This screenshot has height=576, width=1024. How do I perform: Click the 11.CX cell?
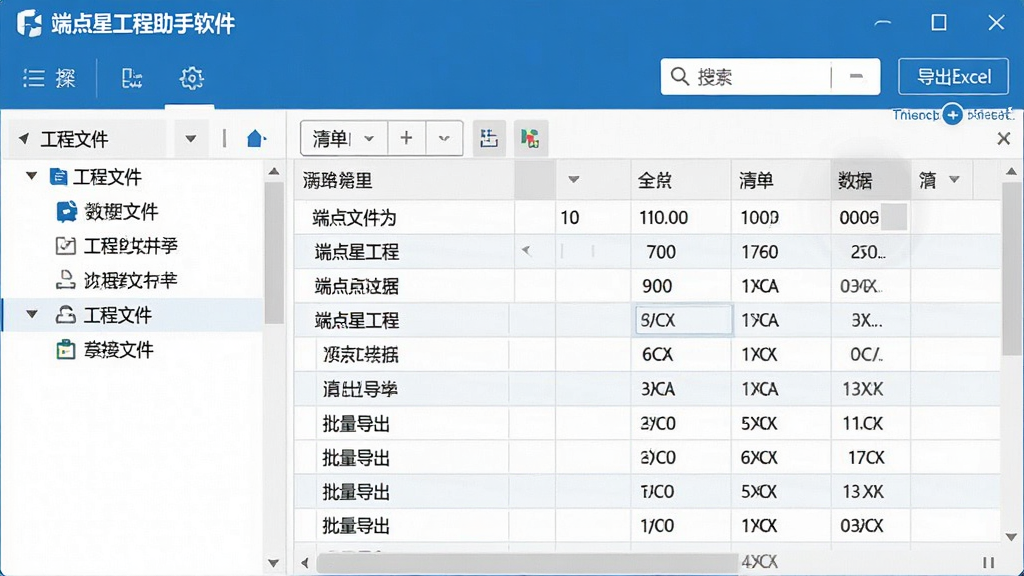click(871, 423)
